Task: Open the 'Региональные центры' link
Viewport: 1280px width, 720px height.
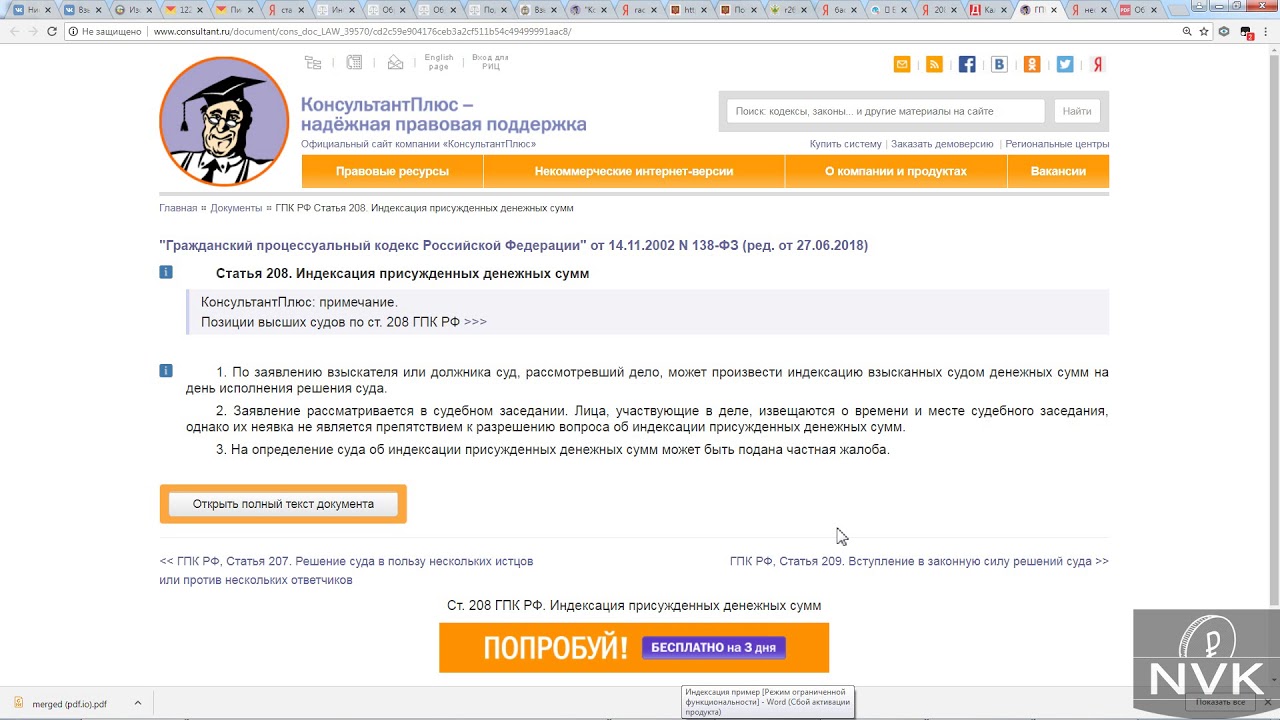Action: pos(1057,144)
